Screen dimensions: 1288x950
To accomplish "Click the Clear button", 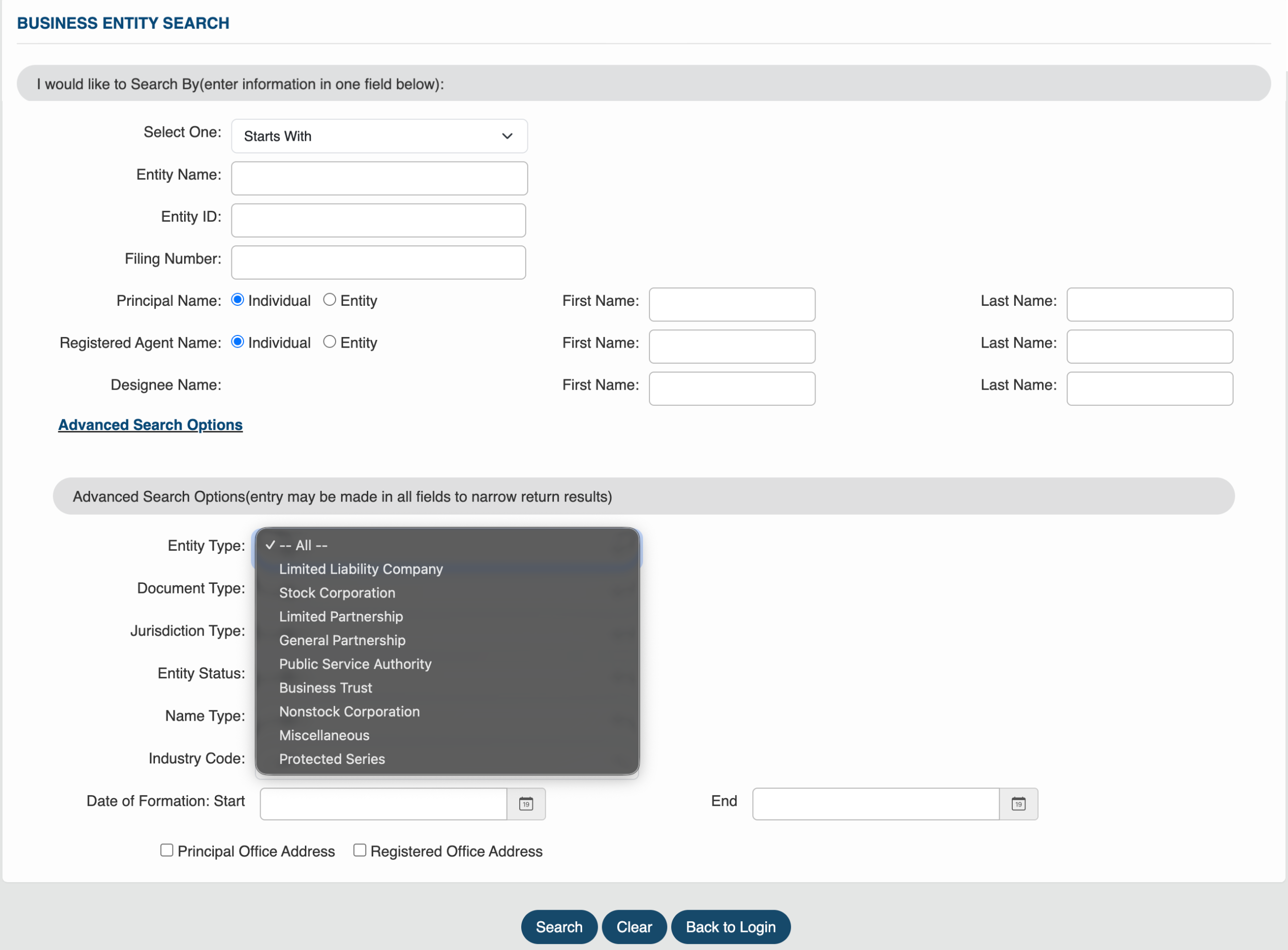I will coord(634,927).
